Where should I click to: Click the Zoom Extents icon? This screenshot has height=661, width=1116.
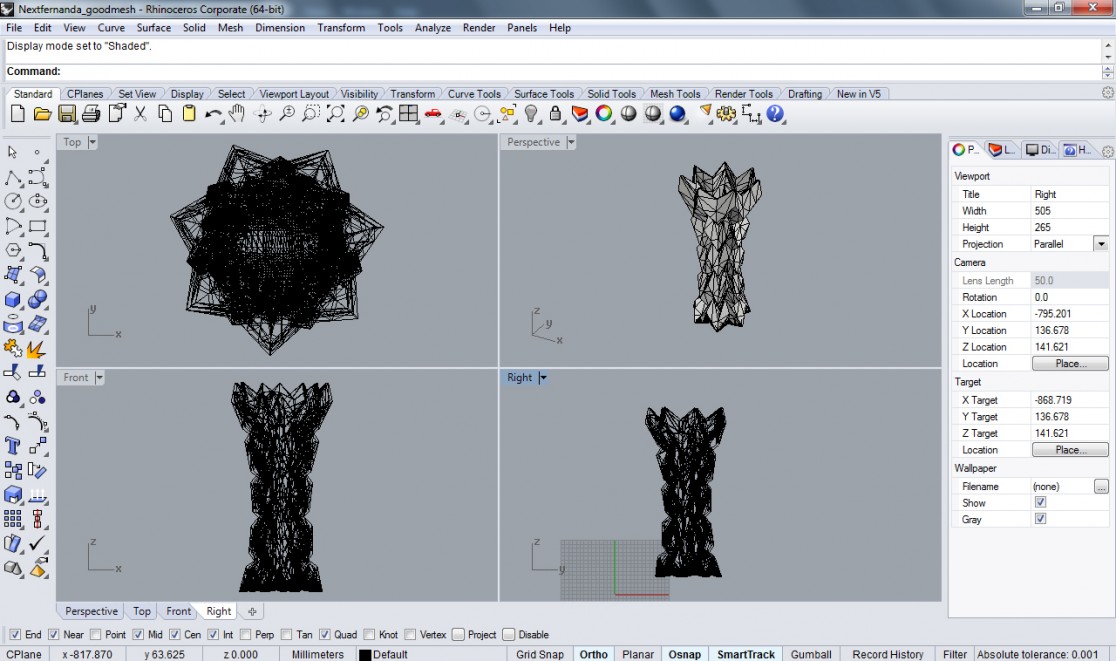click(335, 114)
